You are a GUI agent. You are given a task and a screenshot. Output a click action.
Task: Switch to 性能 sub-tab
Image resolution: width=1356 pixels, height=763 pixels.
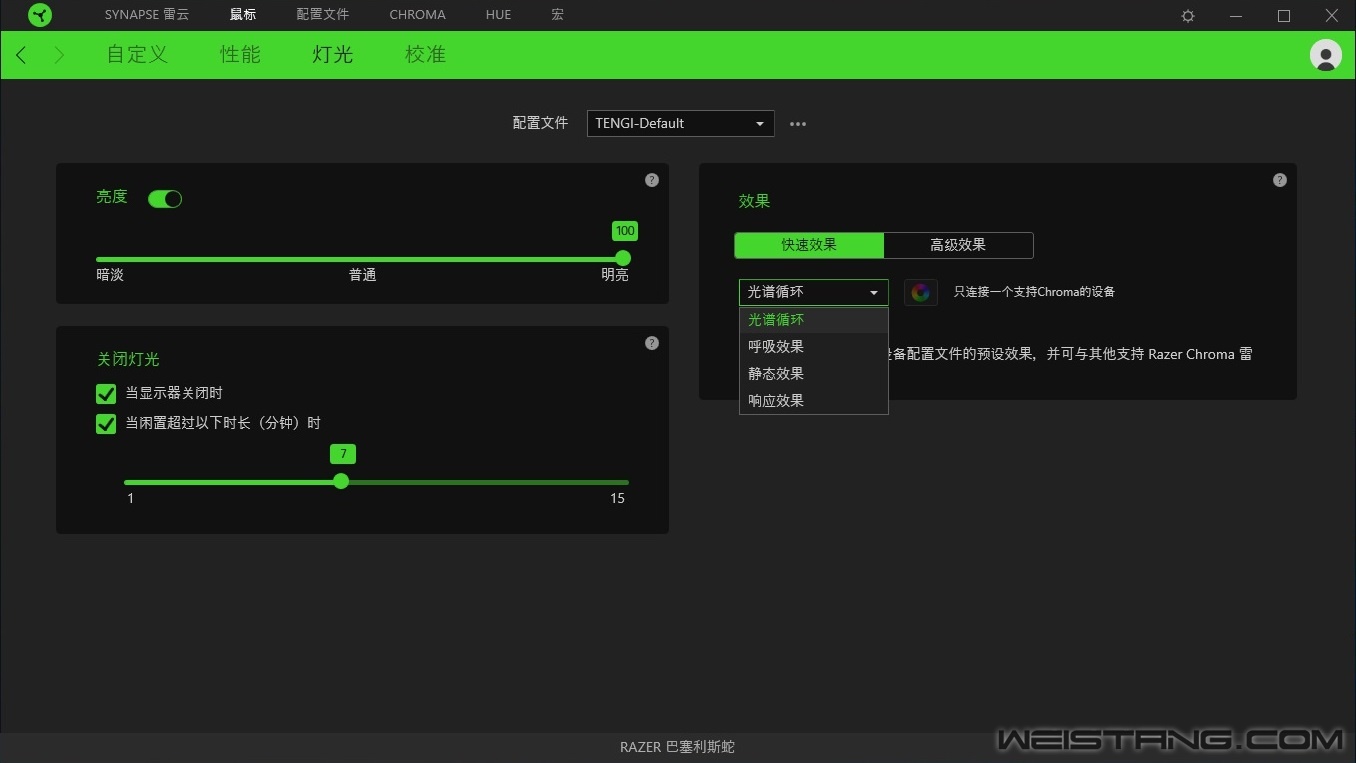(x=240, y=55)
